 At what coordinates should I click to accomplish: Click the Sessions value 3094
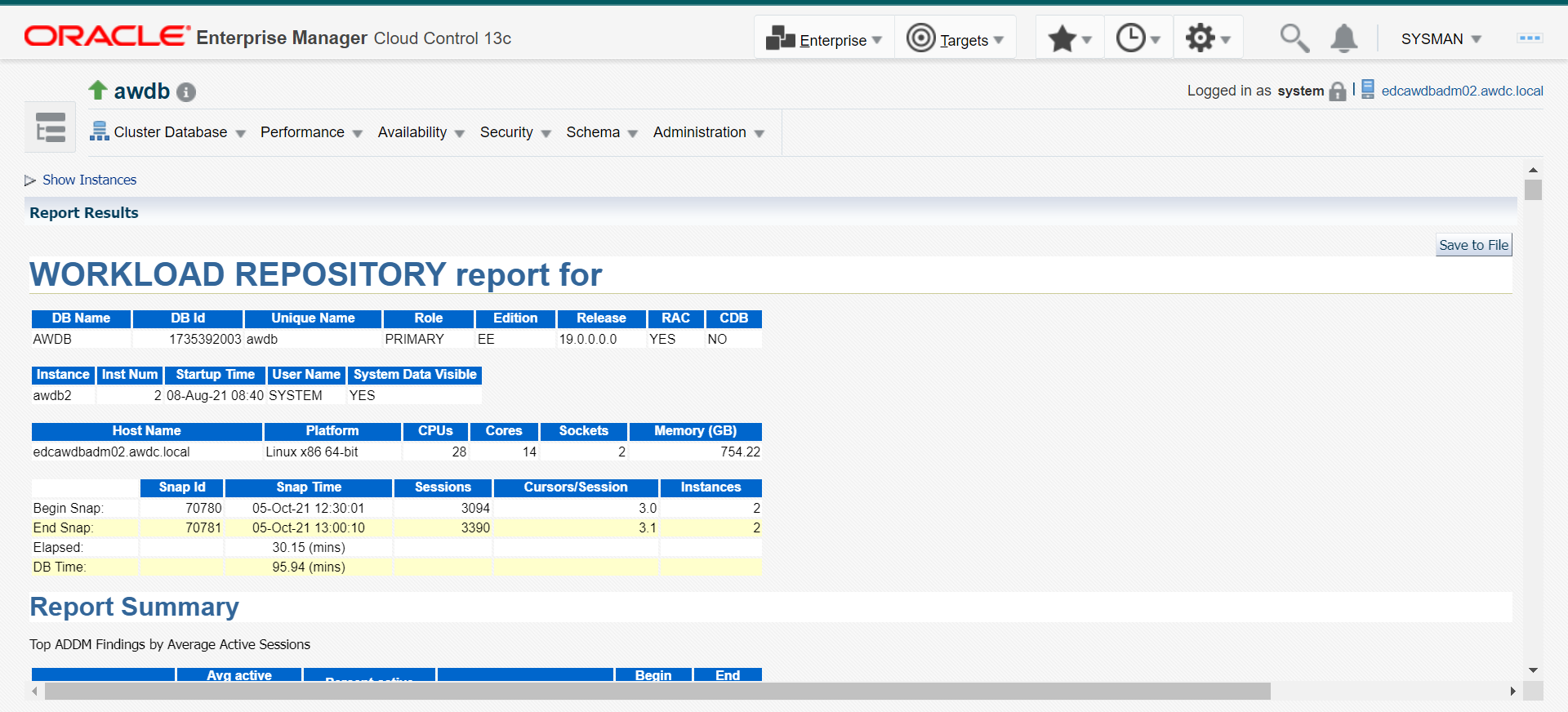pos(475,508)
